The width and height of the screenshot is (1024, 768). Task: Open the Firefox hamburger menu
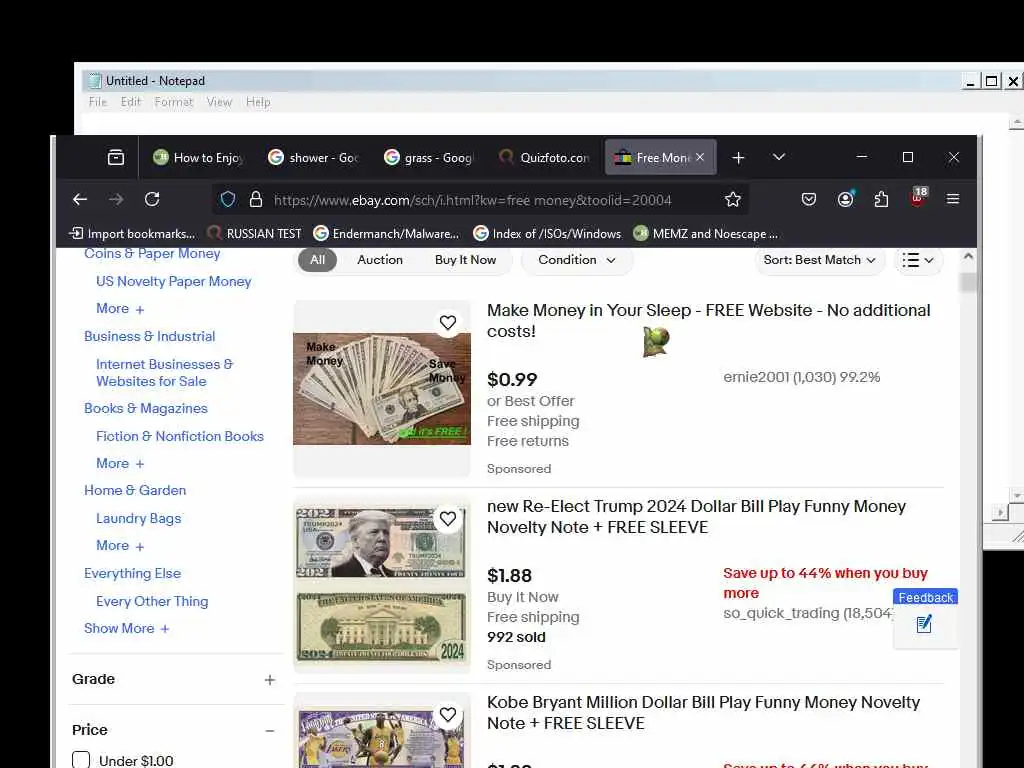(953, 199)
